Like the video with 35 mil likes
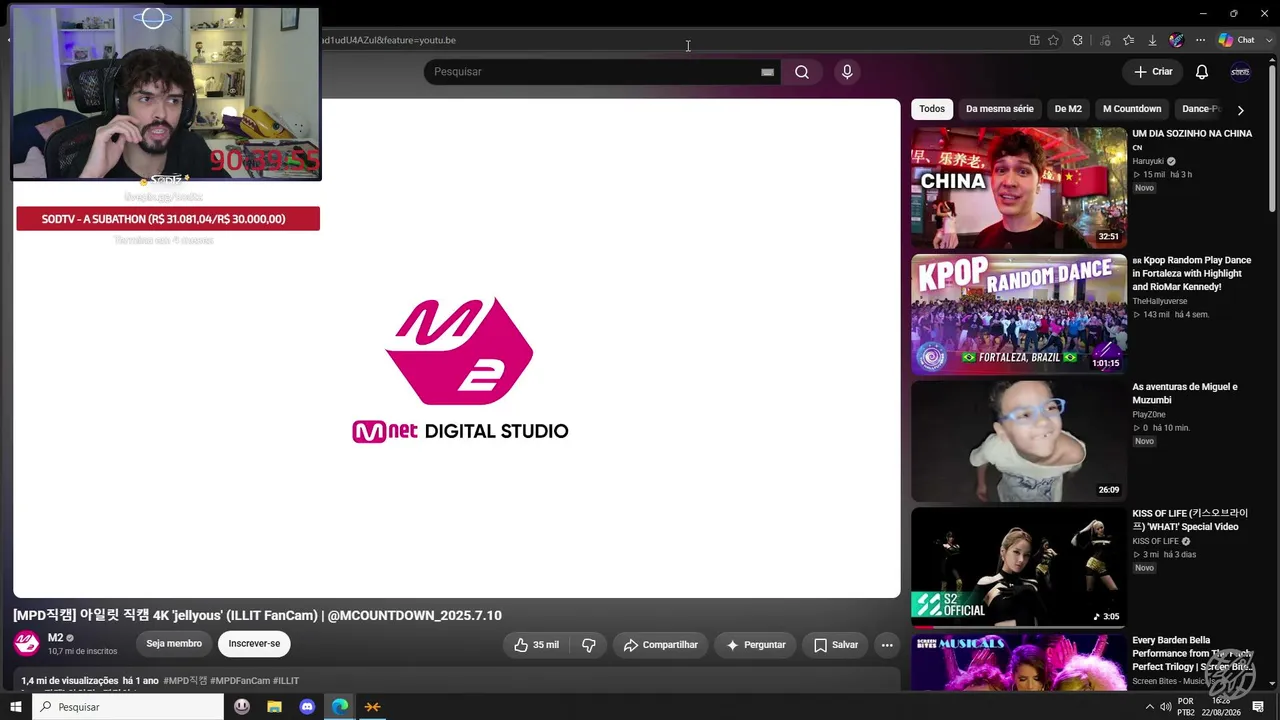Image resolution: width=1280 pixels, height=720 pixels. pos(536,645)
